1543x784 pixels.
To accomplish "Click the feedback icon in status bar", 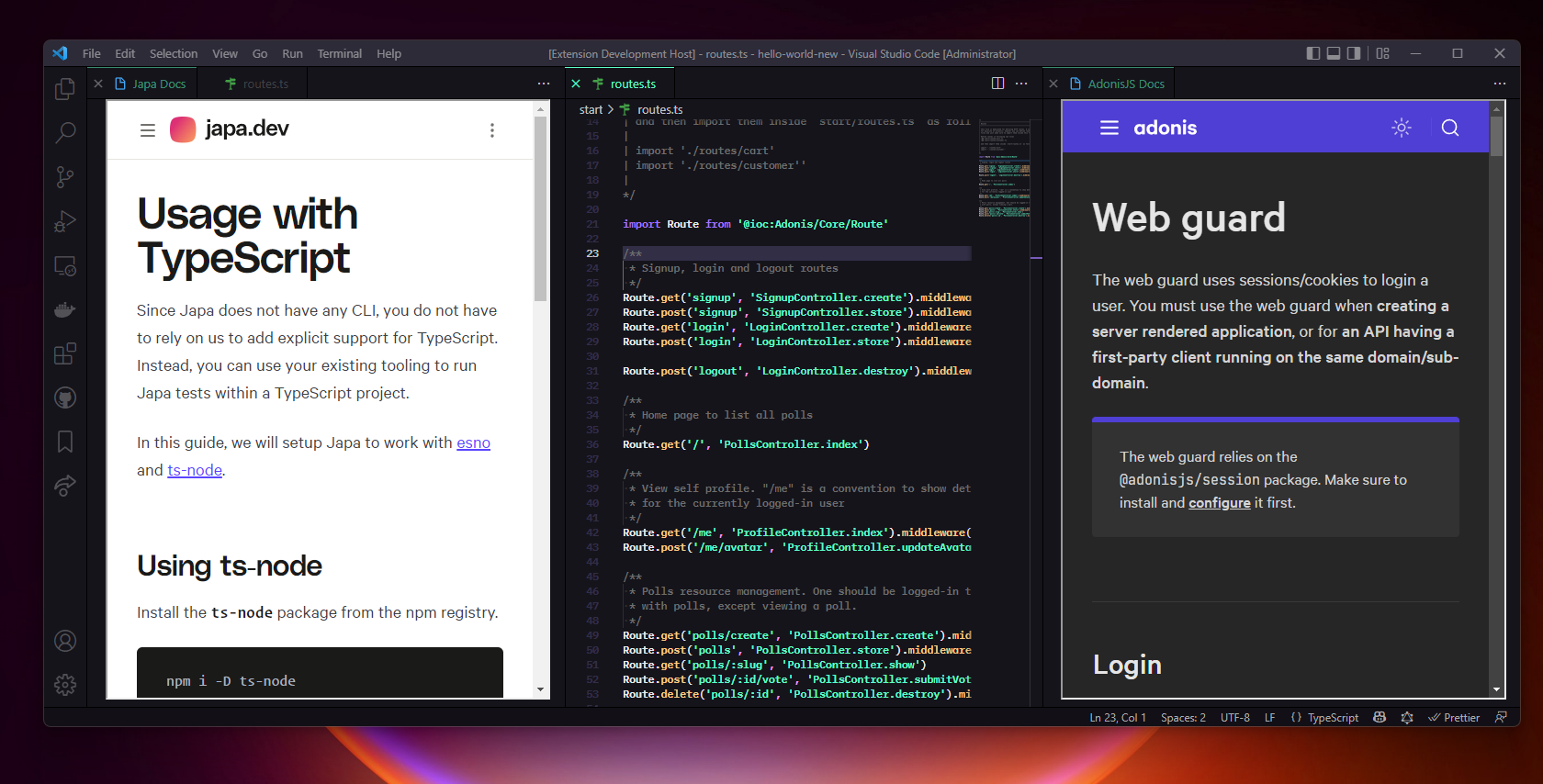I will click(x=1501, y=718).
